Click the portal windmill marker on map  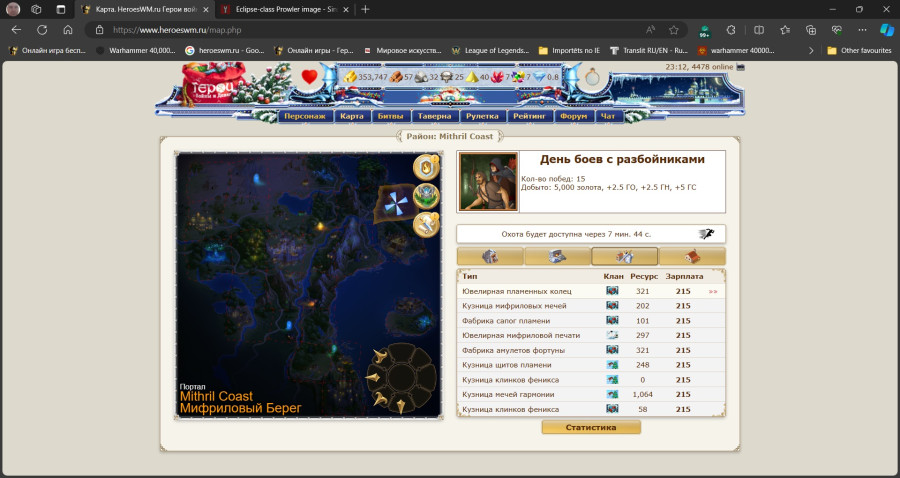(396, 203)
